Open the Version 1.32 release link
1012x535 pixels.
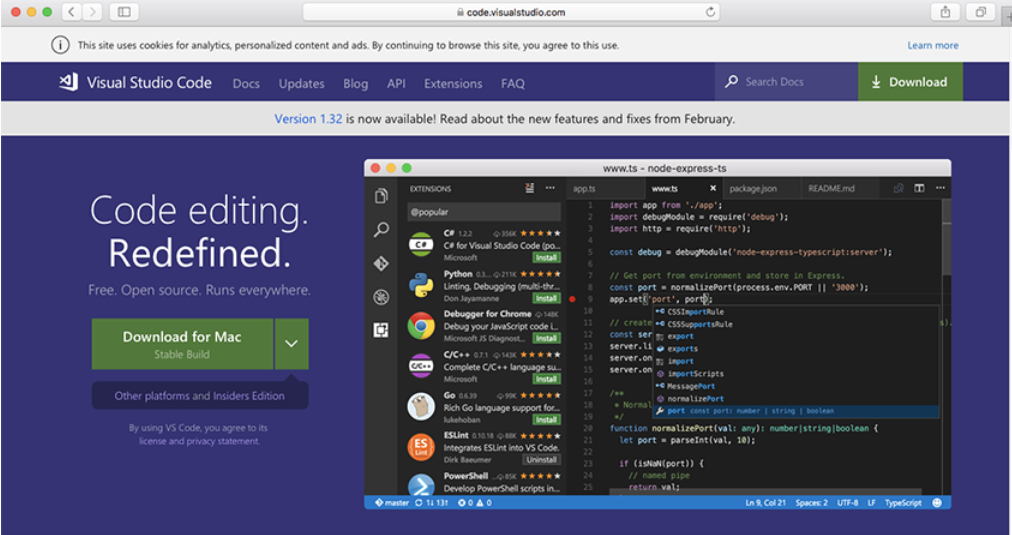point(308,118)
